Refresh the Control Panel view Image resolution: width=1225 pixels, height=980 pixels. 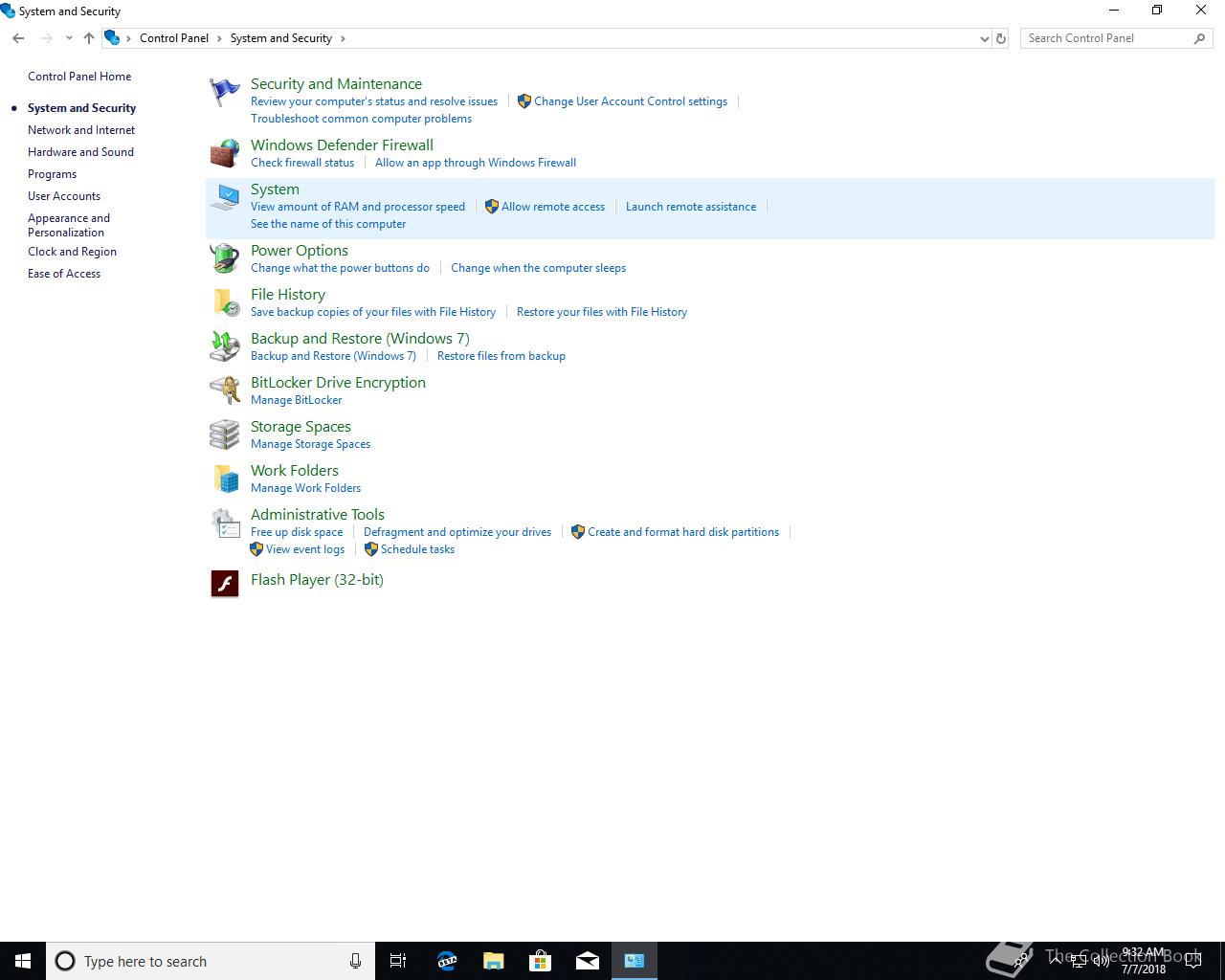click(x=1001, y=38)
